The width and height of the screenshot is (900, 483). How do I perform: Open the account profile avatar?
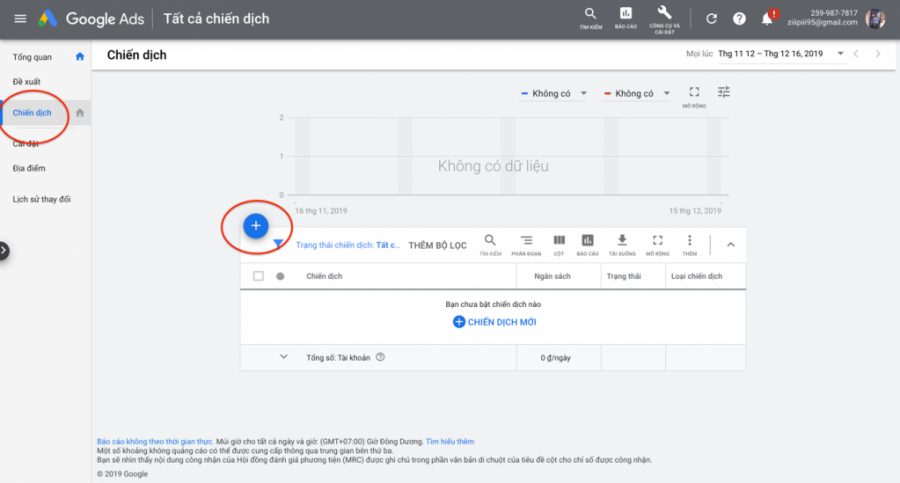875,18
